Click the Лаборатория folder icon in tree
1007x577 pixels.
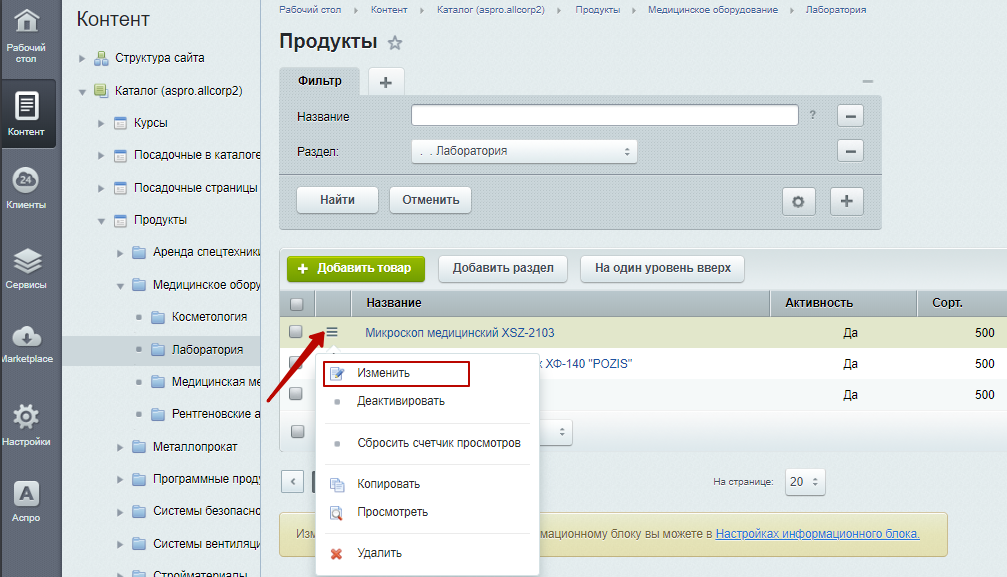pyautogui.click(x=158, y=350)
